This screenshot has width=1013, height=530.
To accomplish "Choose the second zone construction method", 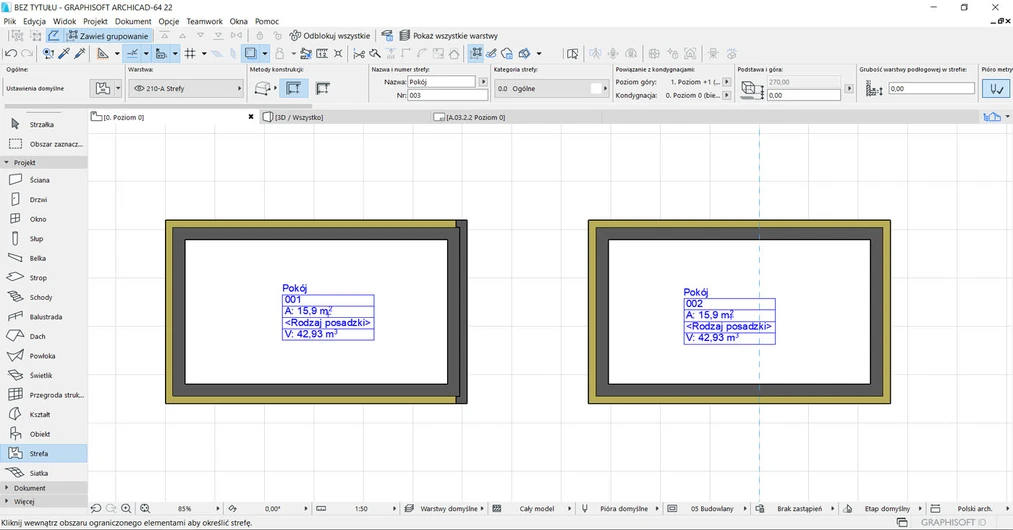I will 322,89.
